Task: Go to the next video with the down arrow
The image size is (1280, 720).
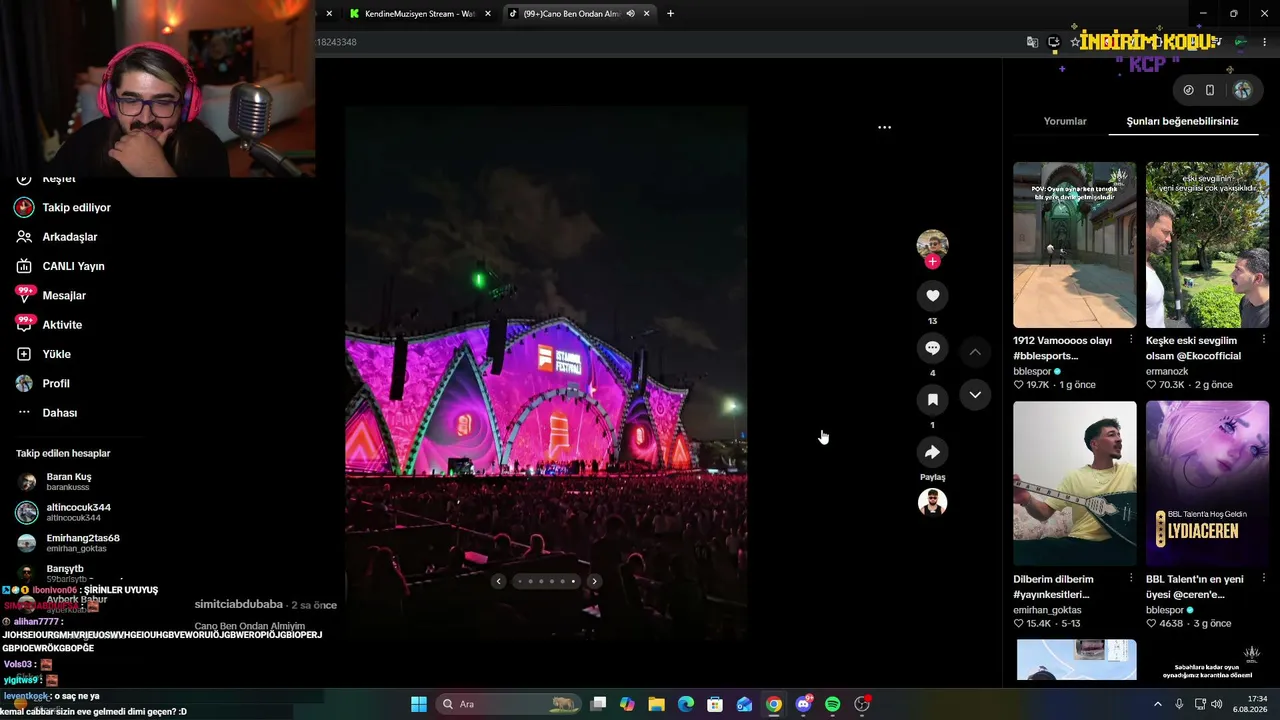Action: click(x=975, y=395)
